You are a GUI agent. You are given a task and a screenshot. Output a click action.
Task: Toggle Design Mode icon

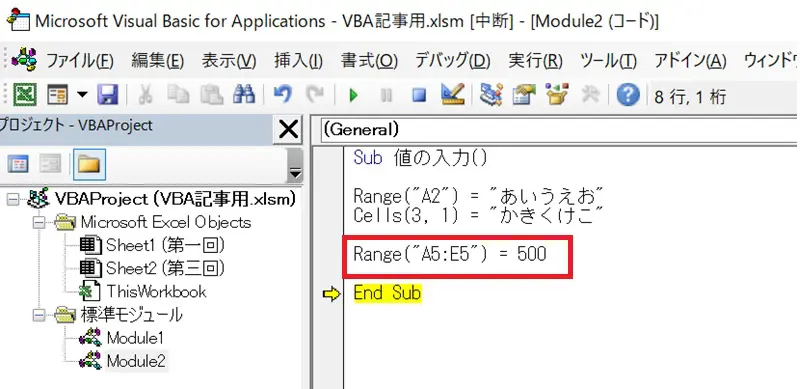[452, 94]
